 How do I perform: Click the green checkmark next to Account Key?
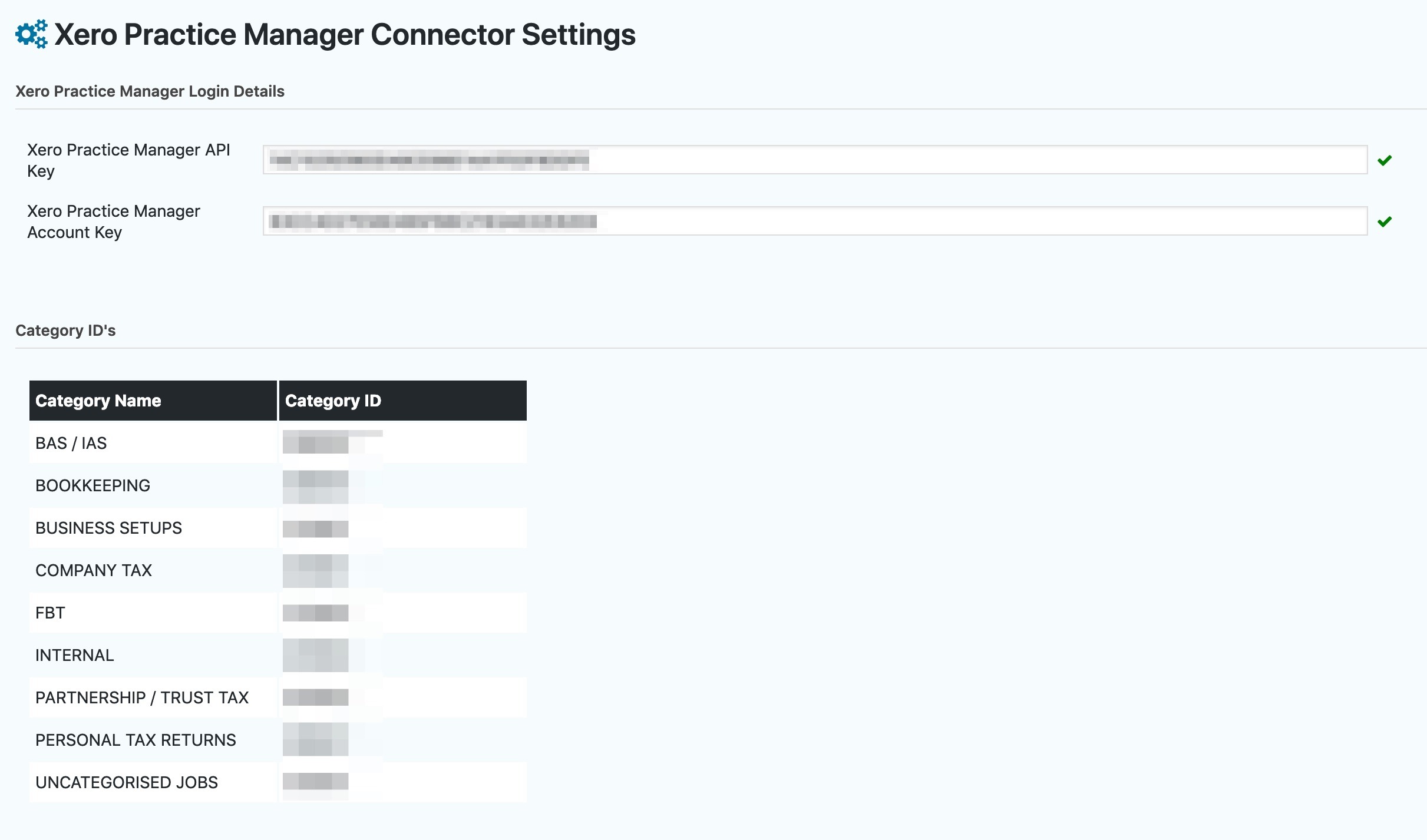(1385, 221)
